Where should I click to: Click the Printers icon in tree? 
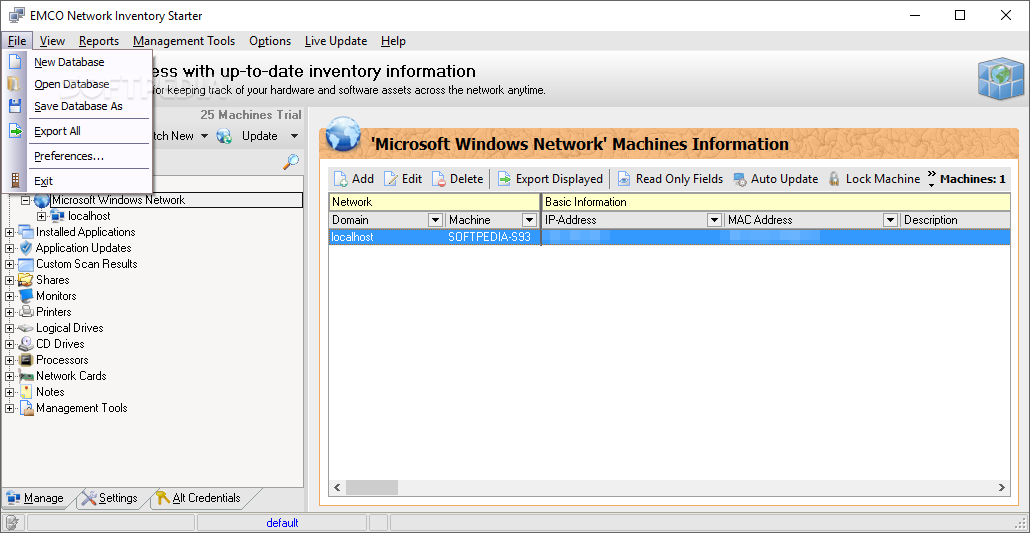(26, 312)
